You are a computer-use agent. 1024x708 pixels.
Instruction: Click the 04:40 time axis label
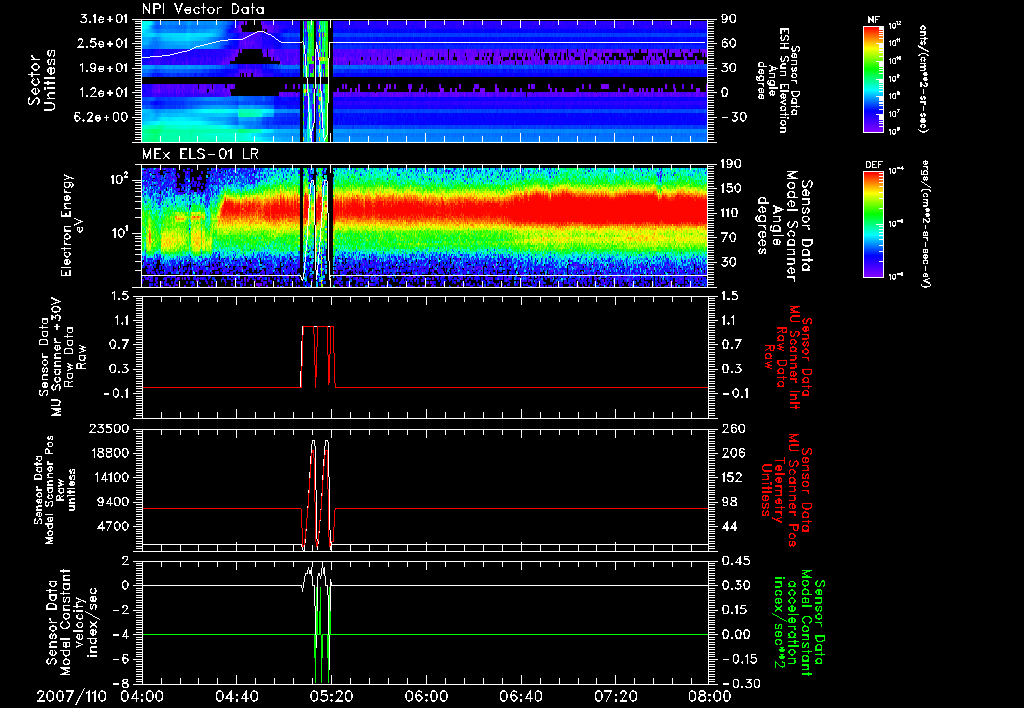pos(236,696)
